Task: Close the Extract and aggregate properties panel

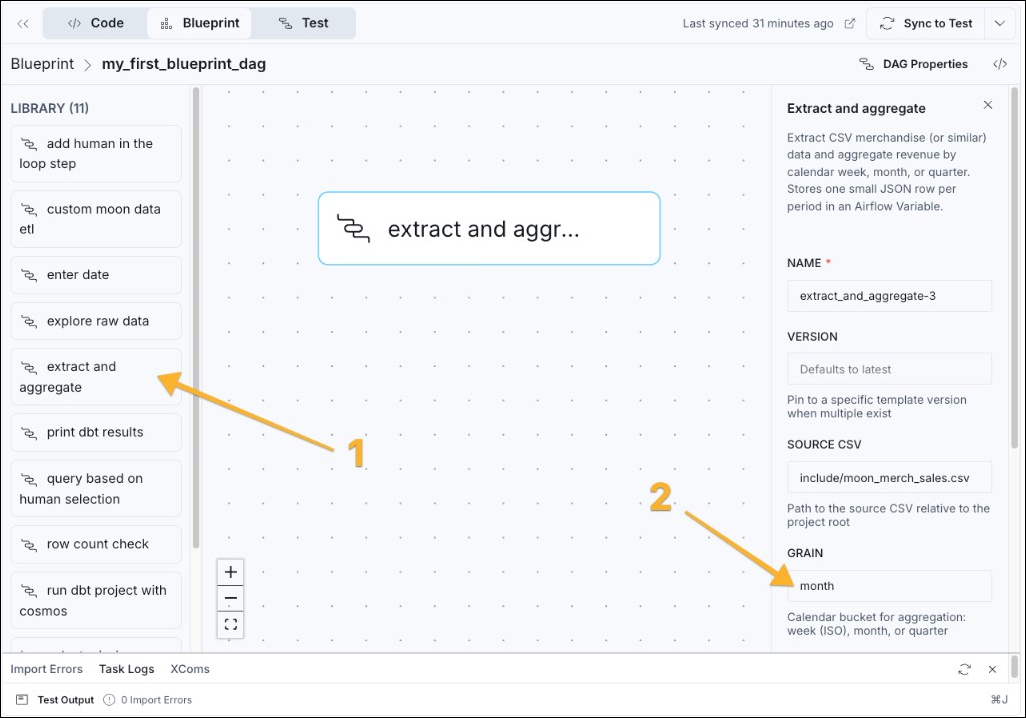Action: [x=988, y=104]
